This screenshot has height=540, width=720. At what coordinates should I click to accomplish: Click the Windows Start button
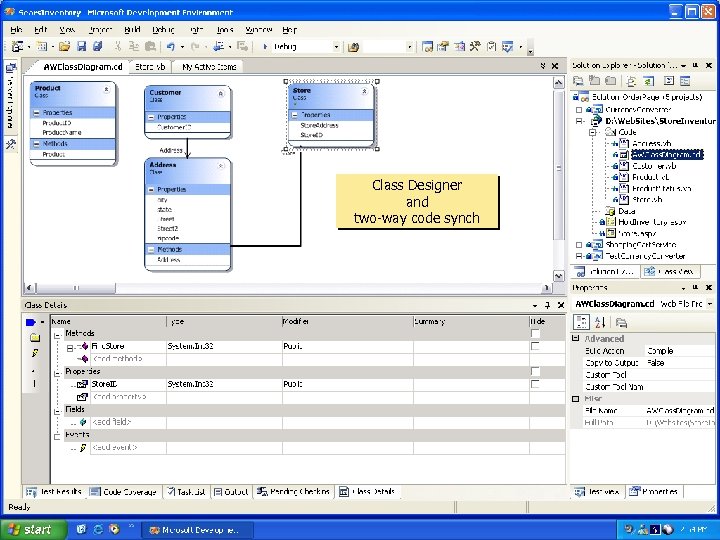[x=30, y=529]
